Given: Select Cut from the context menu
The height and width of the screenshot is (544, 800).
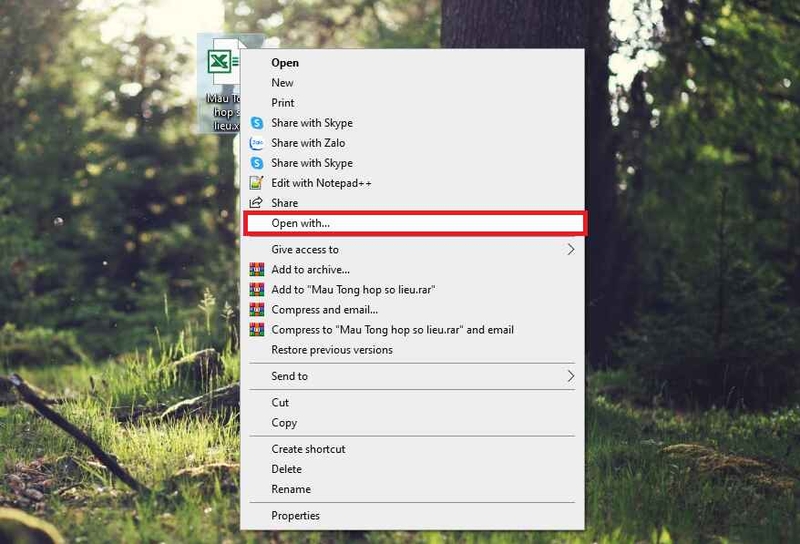Looking at the screenshot, I should click(x=413, y=403).
